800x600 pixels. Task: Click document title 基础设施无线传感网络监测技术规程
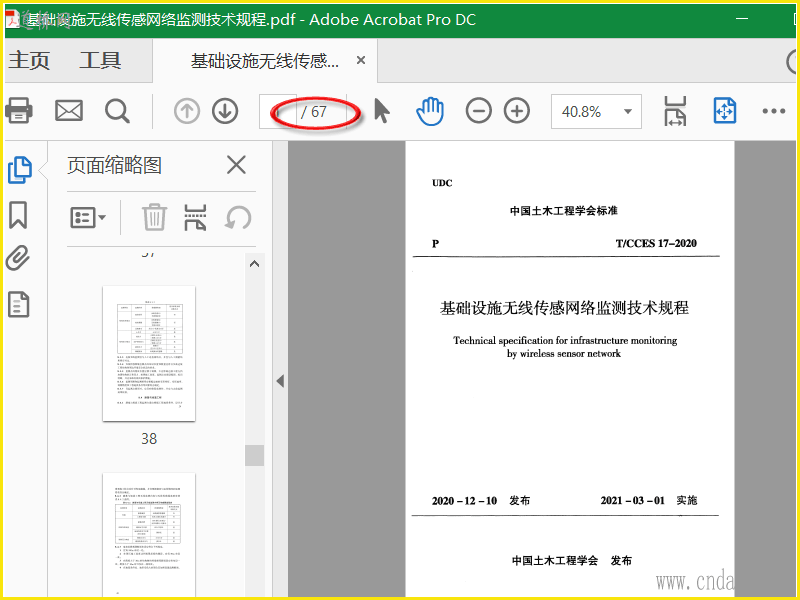[x=564, y=308]
